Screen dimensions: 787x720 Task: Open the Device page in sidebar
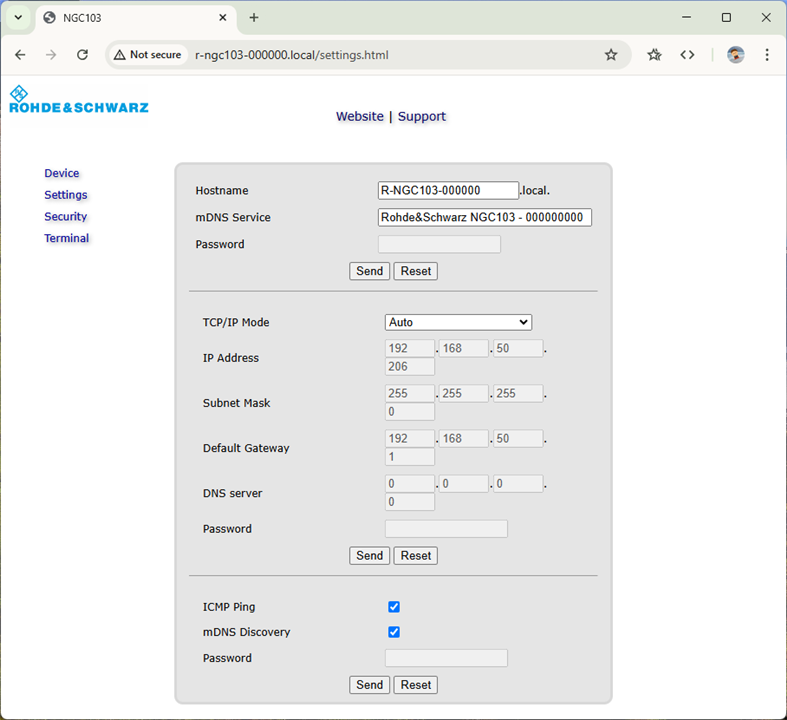pyautogui.click(x=62, y=174)
